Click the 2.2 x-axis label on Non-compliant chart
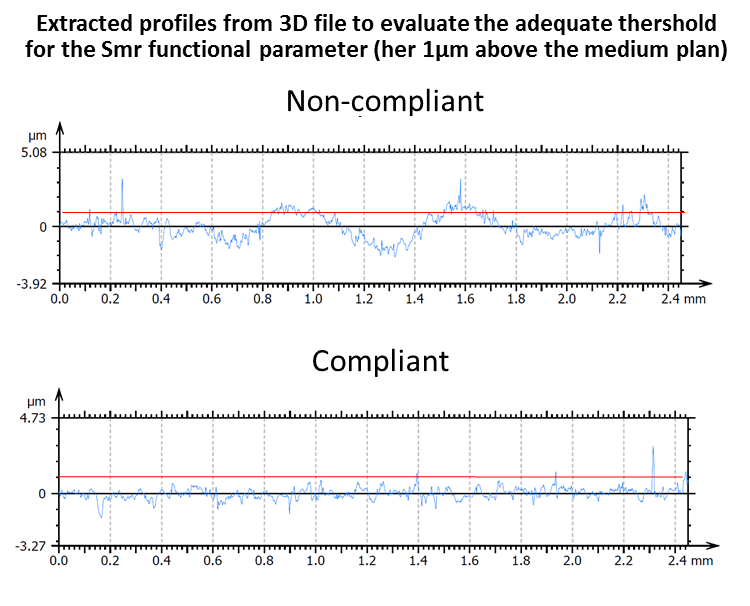The height and width of the screenshot is (606, 750). [618, 299]
